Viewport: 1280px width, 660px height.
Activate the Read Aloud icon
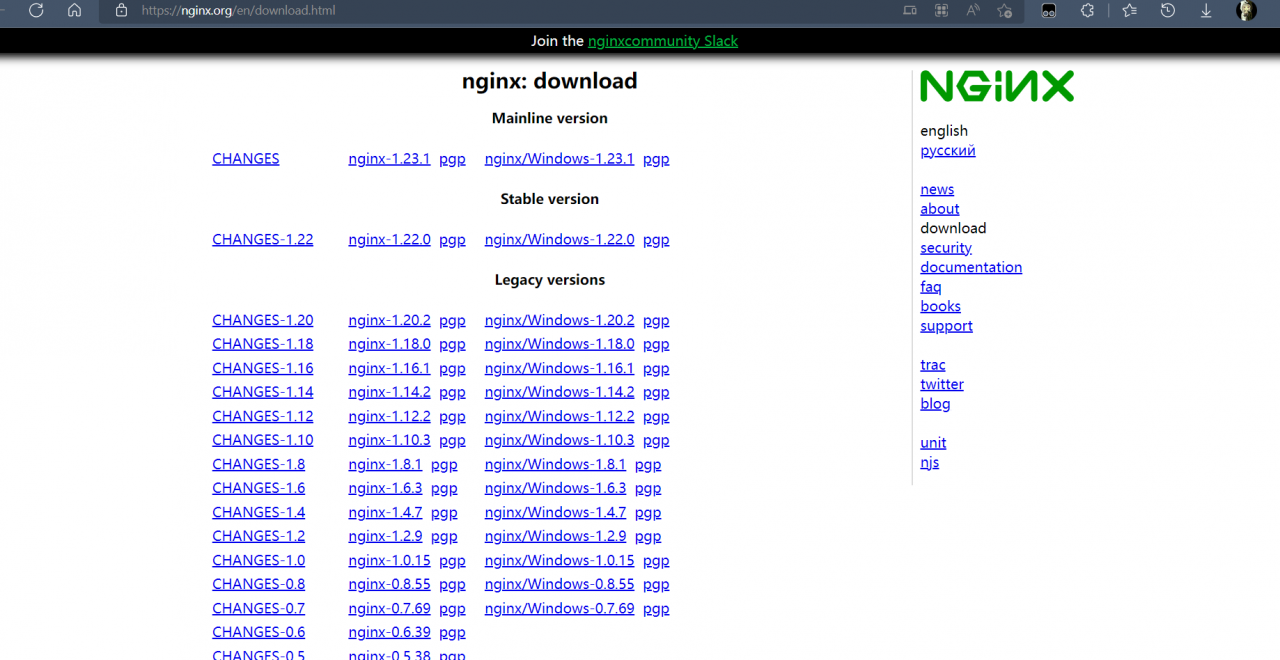(x=973, y=10)
